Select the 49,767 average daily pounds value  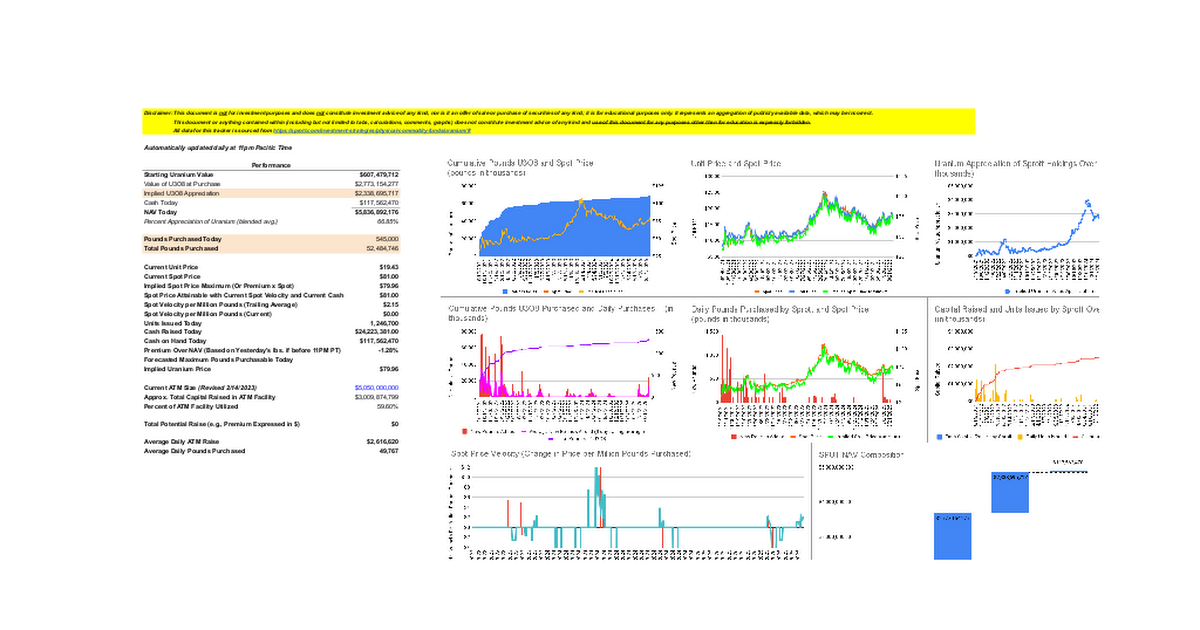(389, 451)
